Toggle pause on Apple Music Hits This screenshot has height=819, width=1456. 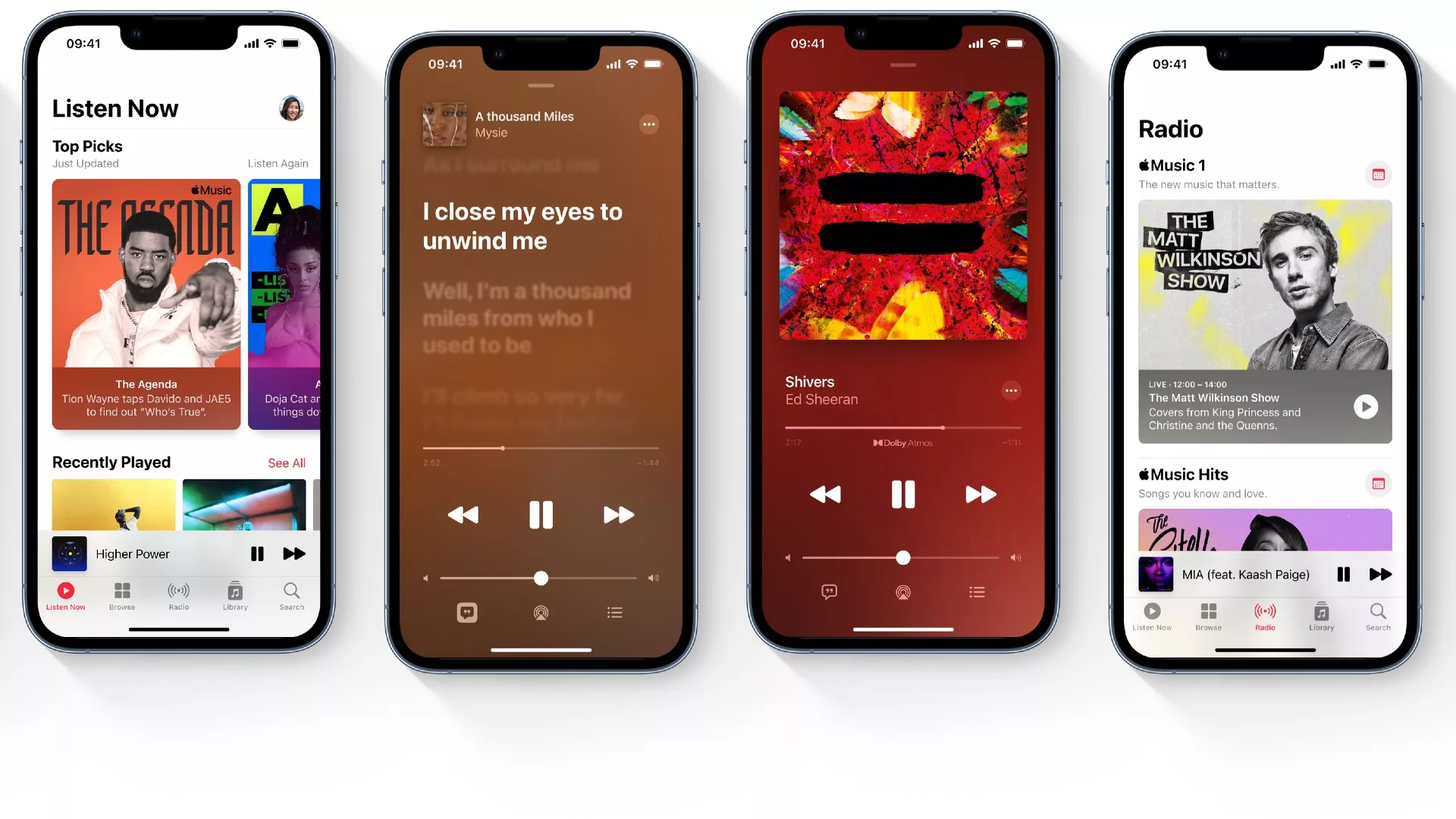point(1344,573)
